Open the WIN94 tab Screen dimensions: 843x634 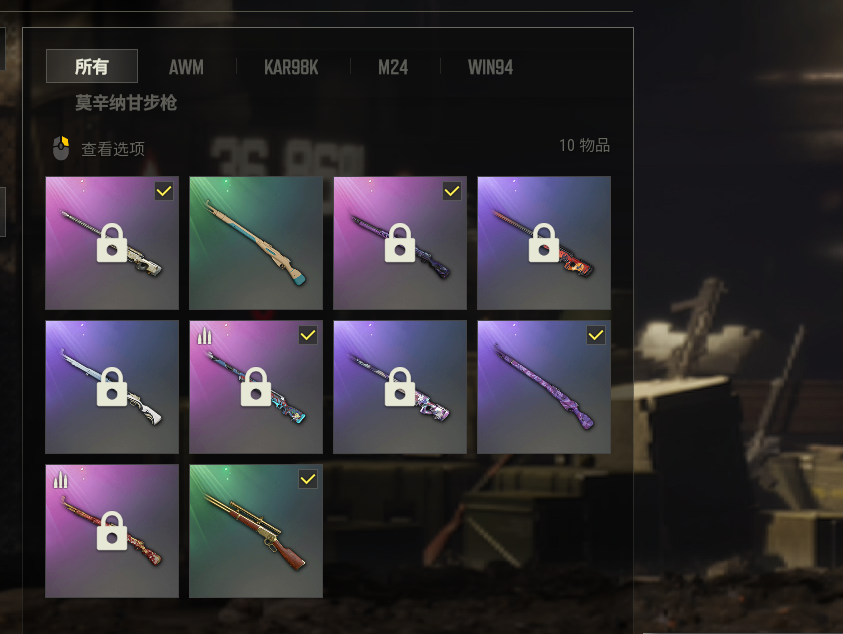[x=490, y=68]
